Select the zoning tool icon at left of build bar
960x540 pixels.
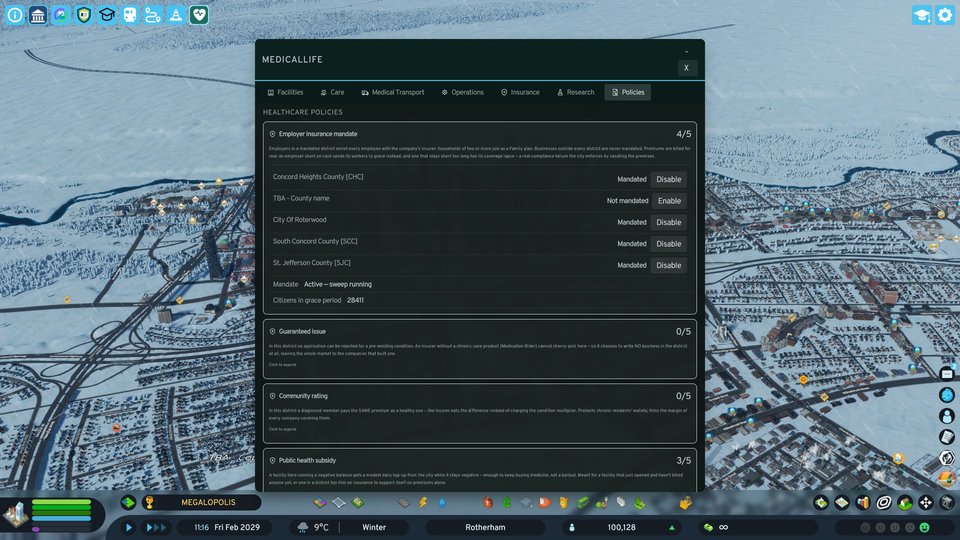click(320, 503)
